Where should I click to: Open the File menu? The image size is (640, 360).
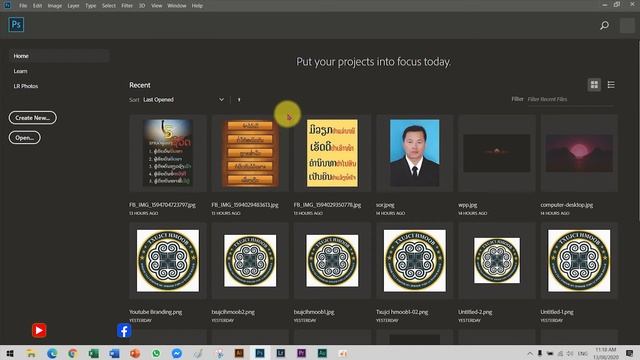coord(23,6)
